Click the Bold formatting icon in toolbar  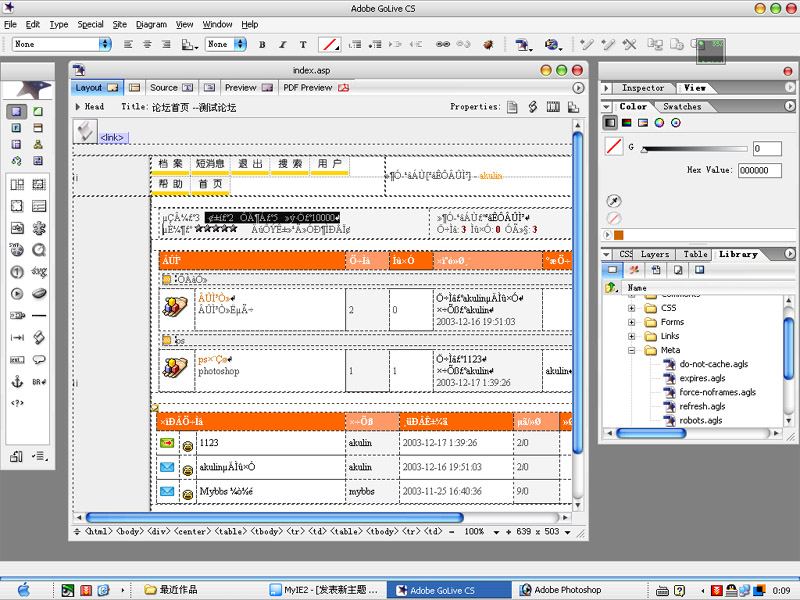point(262,45)
